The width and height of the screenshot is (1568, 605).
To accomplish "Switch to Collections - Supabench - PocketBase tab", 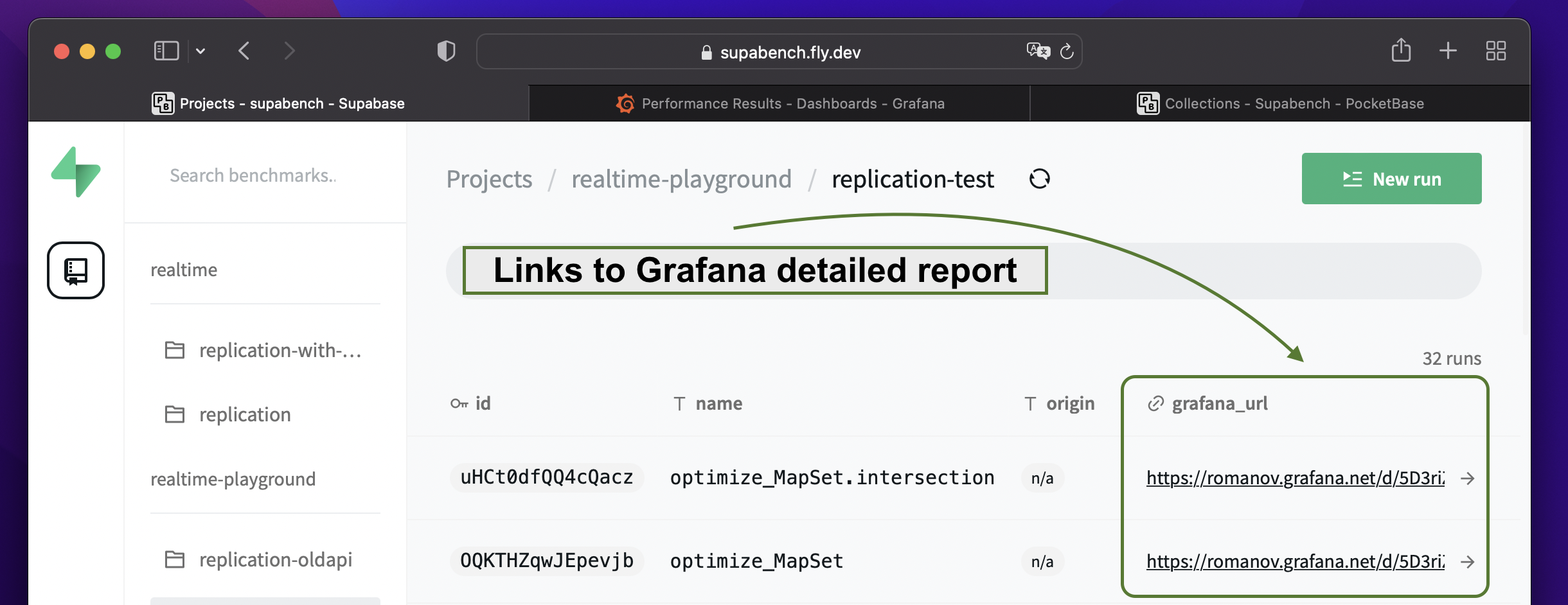I will point(1280,103).
